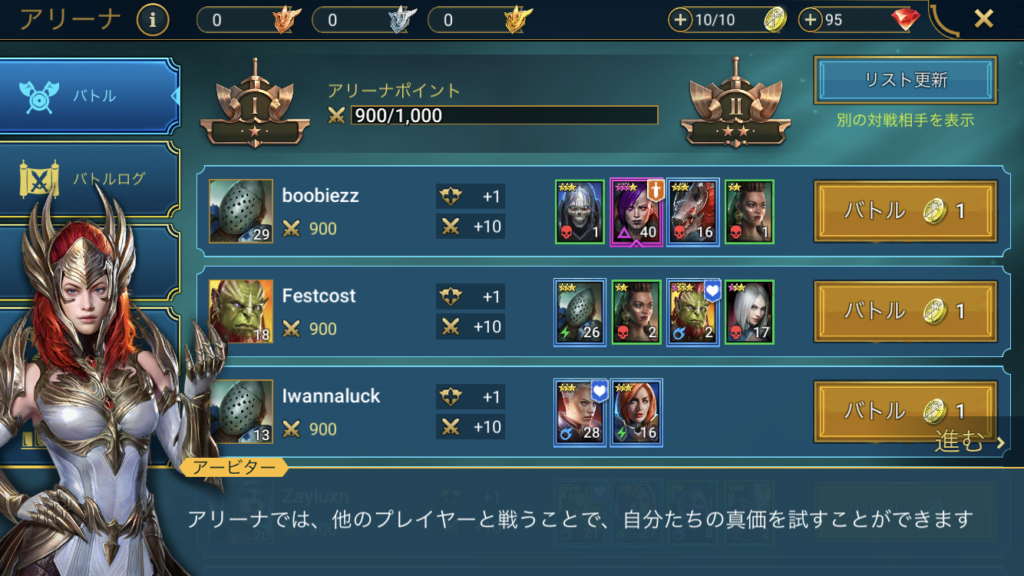Open boobiezz player avatar
The image size is (1024, 576).
click(x=240, y=211)
